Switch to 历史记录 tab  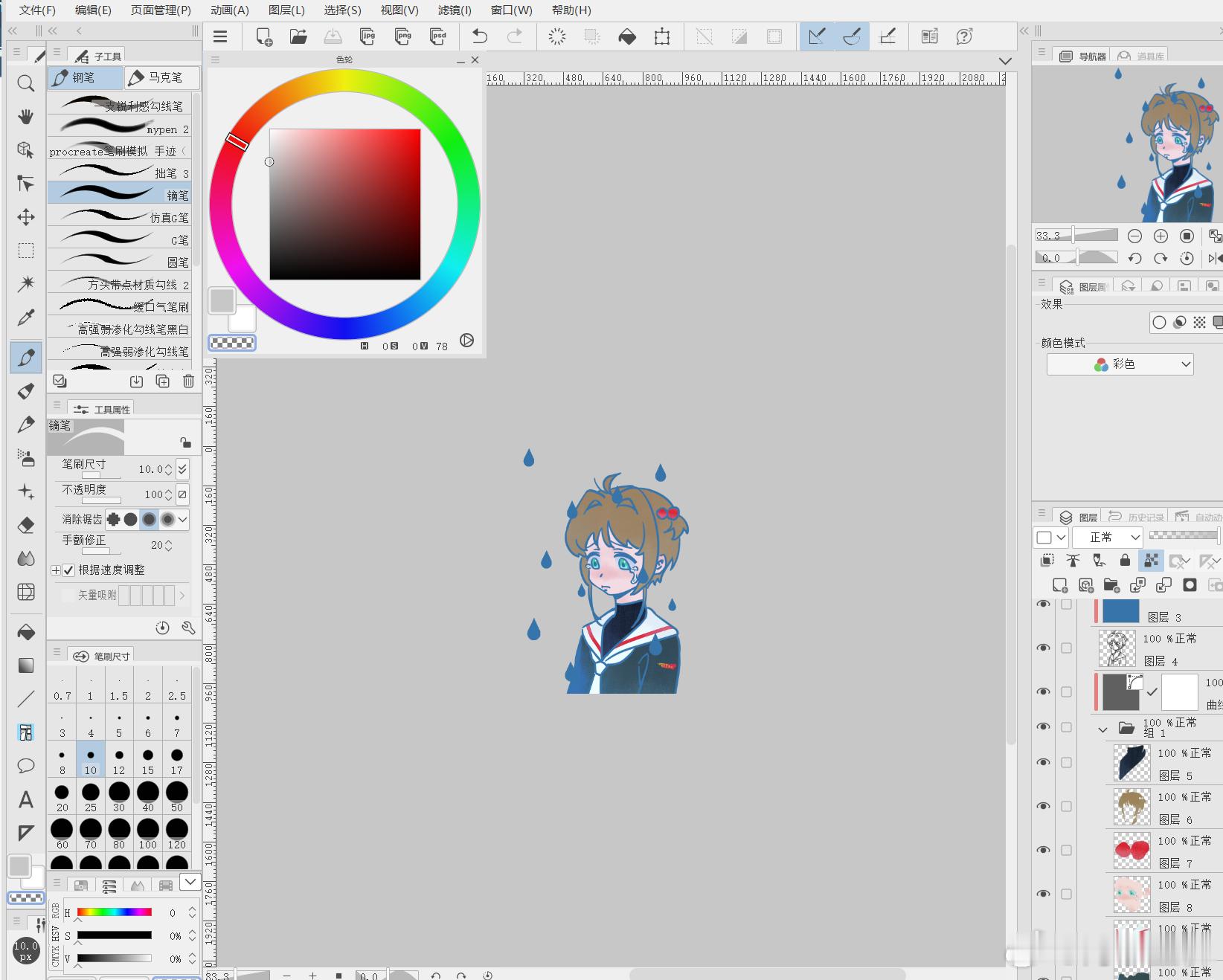(1136, 517)
